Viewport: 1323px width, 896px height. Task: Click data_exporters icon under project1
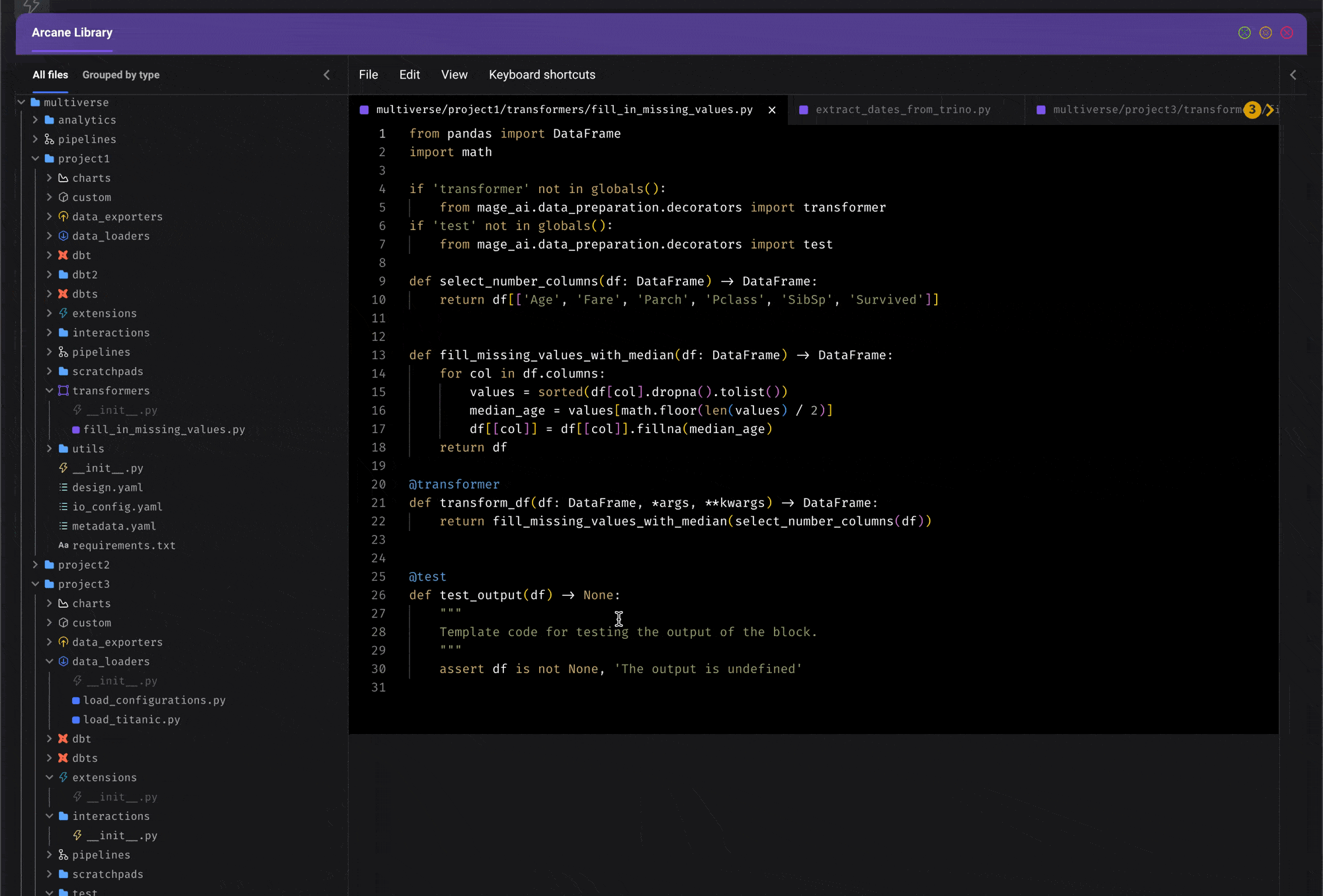pos(64,216)
